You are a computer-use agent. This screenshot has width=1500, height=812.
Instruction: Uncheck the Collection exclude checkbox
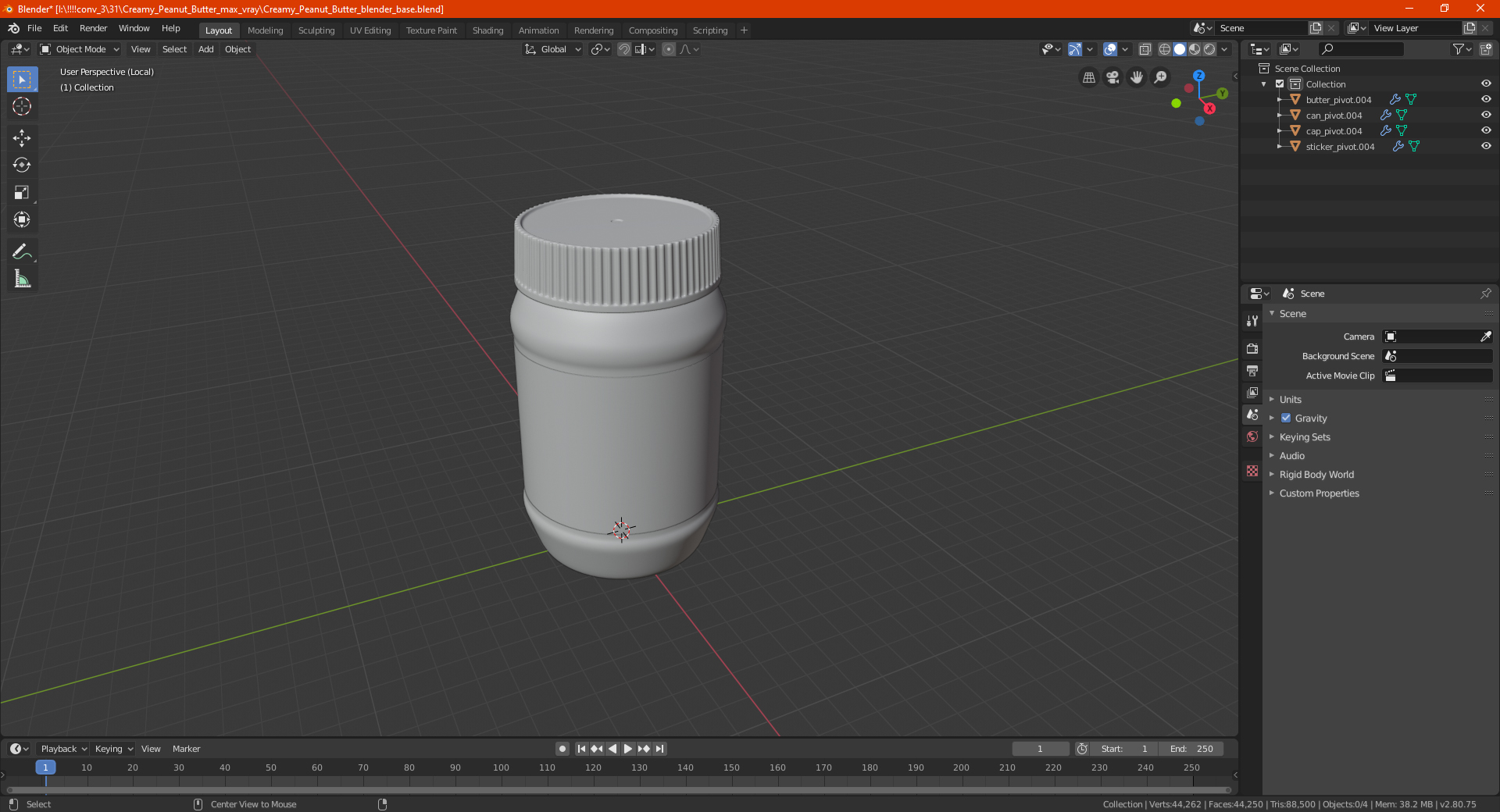coord(1280,84)
